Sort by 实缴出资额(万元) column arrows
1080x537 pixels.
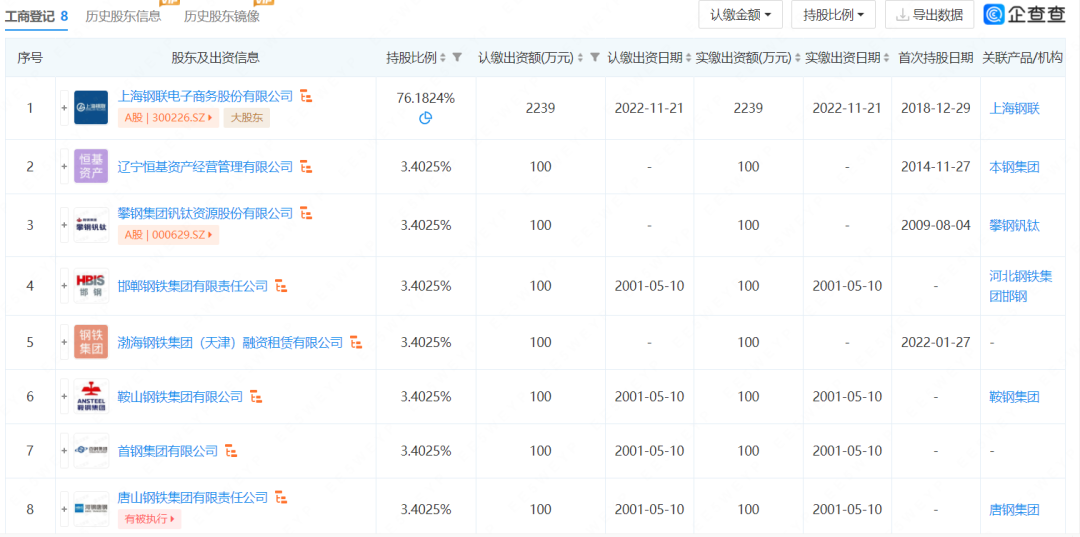click(797, 59)
